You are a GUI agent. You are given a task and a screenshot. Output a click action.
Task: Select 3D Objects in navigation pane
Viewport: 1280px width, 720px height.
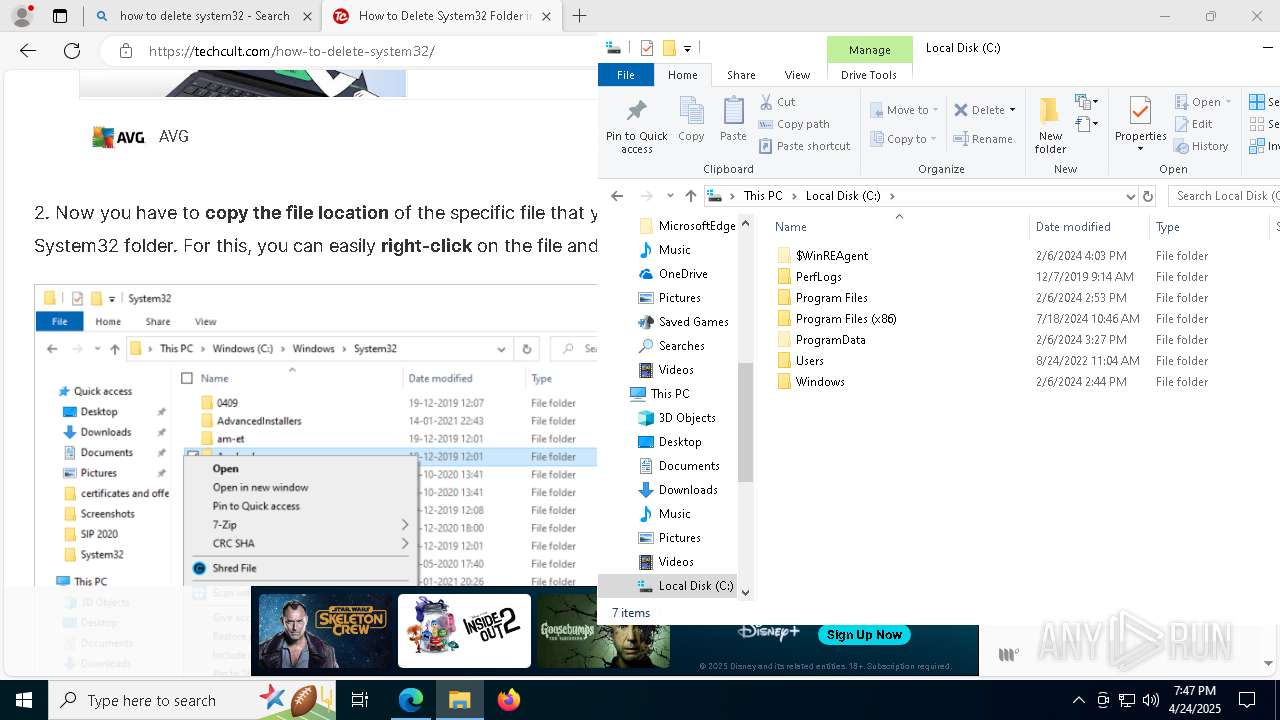coord(687,418)
